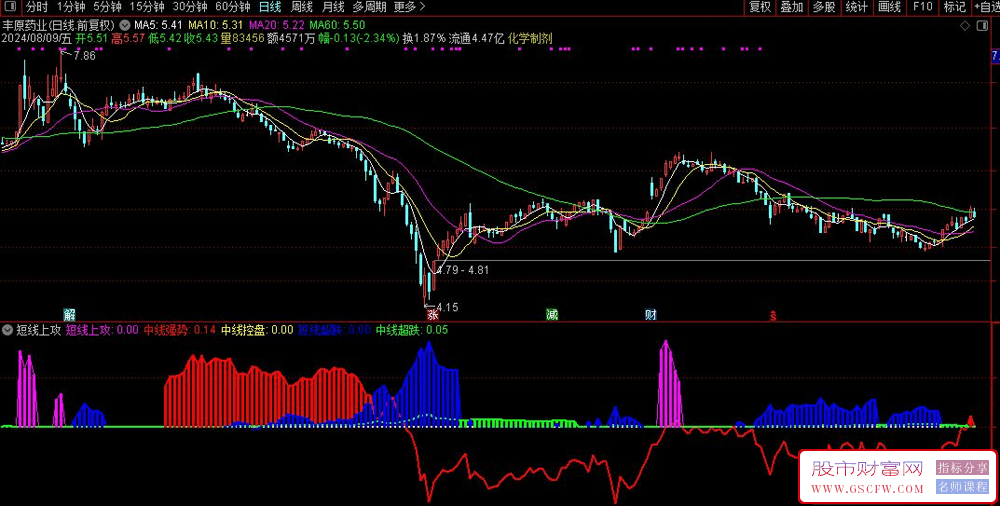
Task: Open the 统计 statistics button
Action: [x=857, y=7]
